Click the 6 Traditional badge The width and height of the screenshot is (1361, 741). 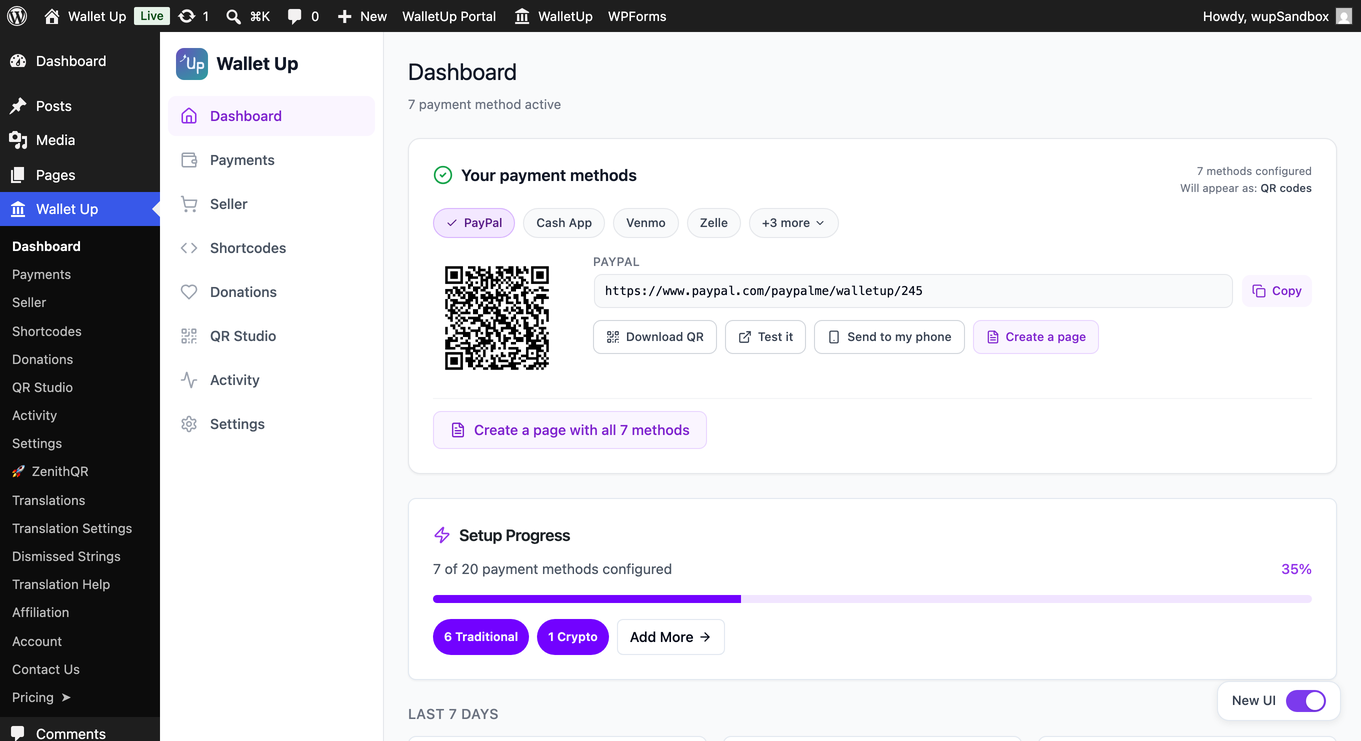pos(481,637)
